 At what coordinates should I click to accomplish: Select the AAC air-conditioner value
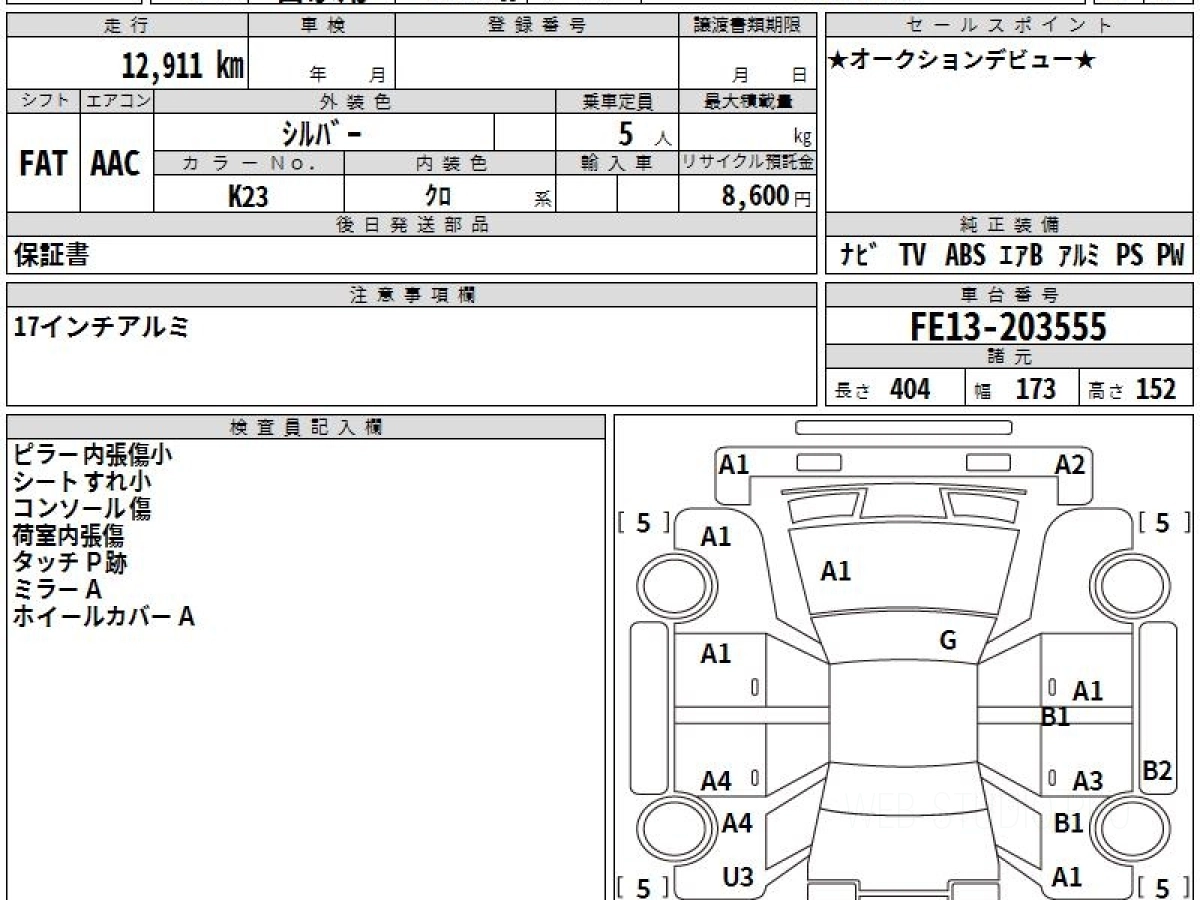pyautogui.click(x=116, y=164)
